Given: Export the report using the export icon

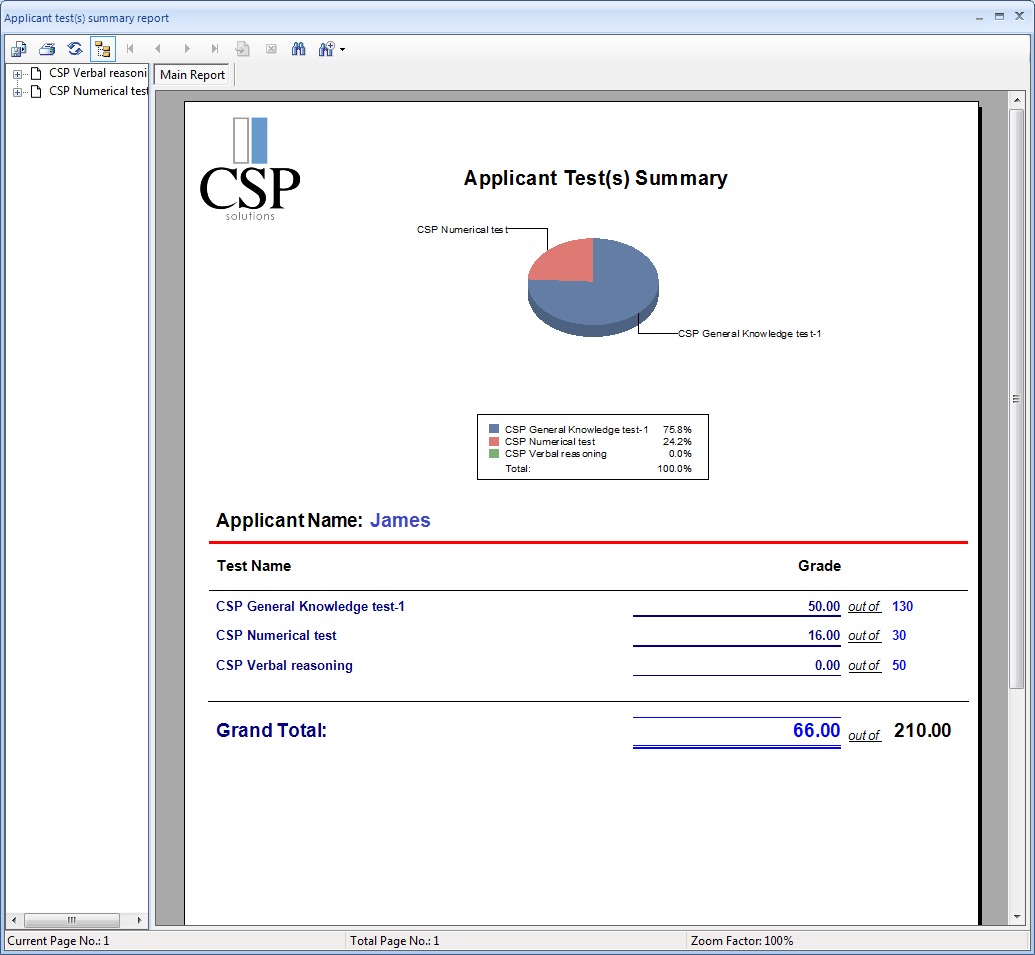Looking at the screenshot, I should tap(18, 48).
